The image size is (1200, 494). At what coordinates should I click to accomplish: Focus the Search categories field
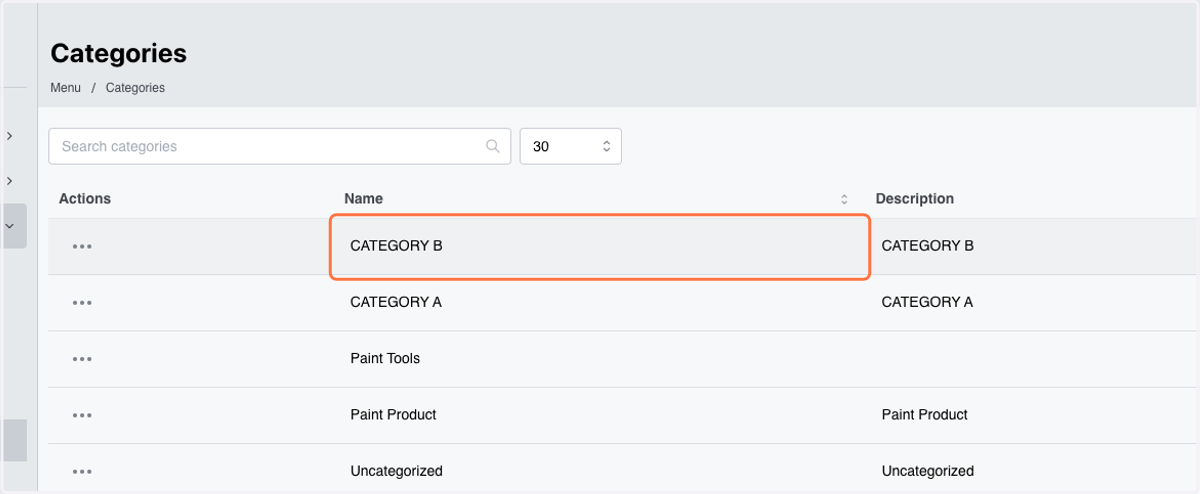pos(280,146)
